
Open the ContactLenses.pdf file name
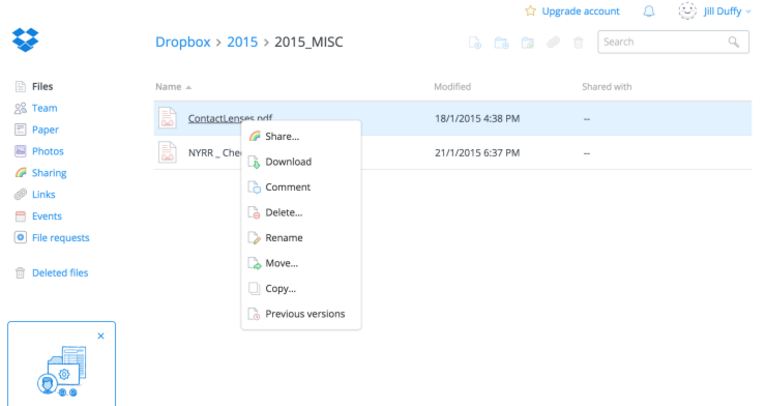230,118
